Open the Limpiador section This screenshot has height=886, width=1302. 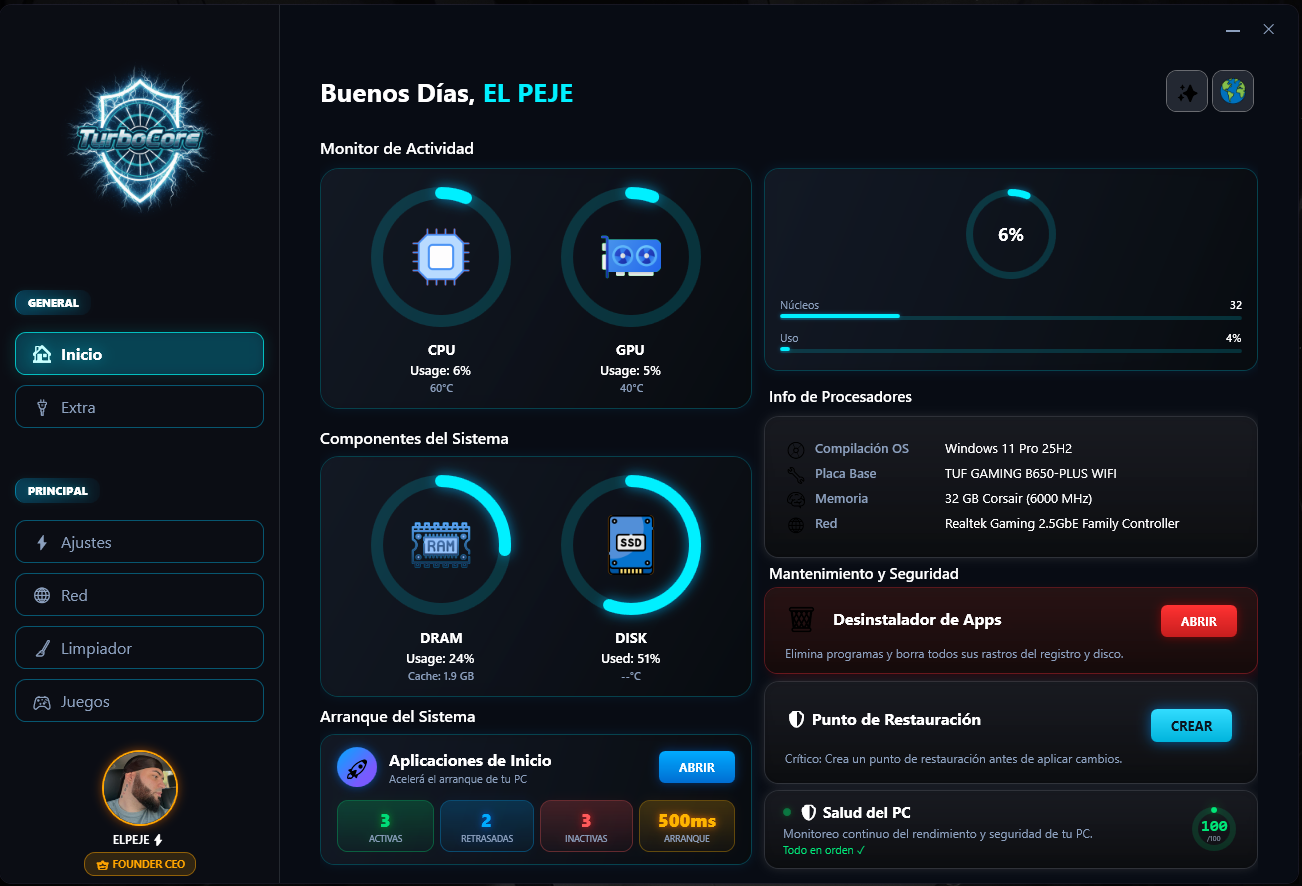click(139, 648)
